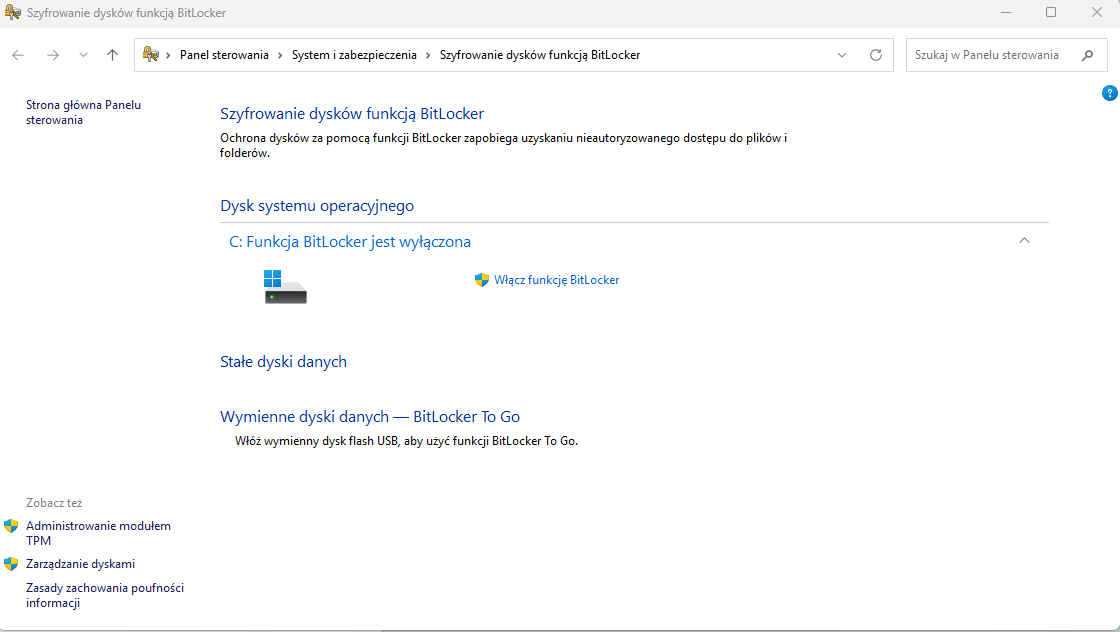Click the Szyfrowanie dysków funkcją BitLocker page heading

[x=352, y=114]
